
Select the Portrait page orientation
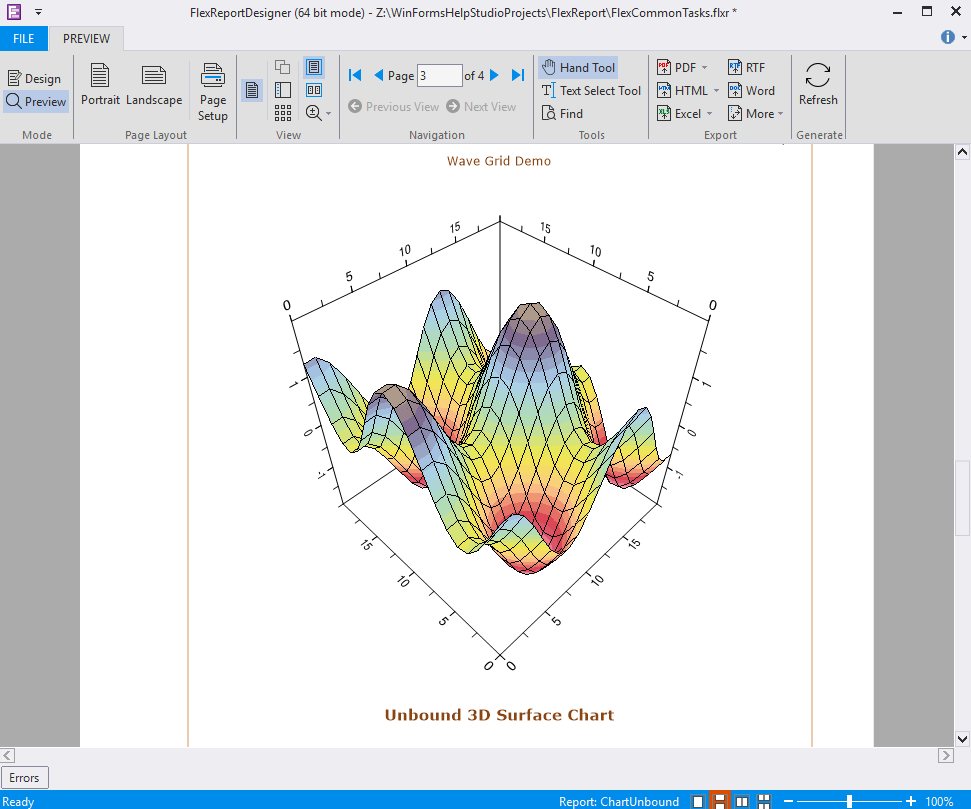pyautogui.click(x=100, y=86)
